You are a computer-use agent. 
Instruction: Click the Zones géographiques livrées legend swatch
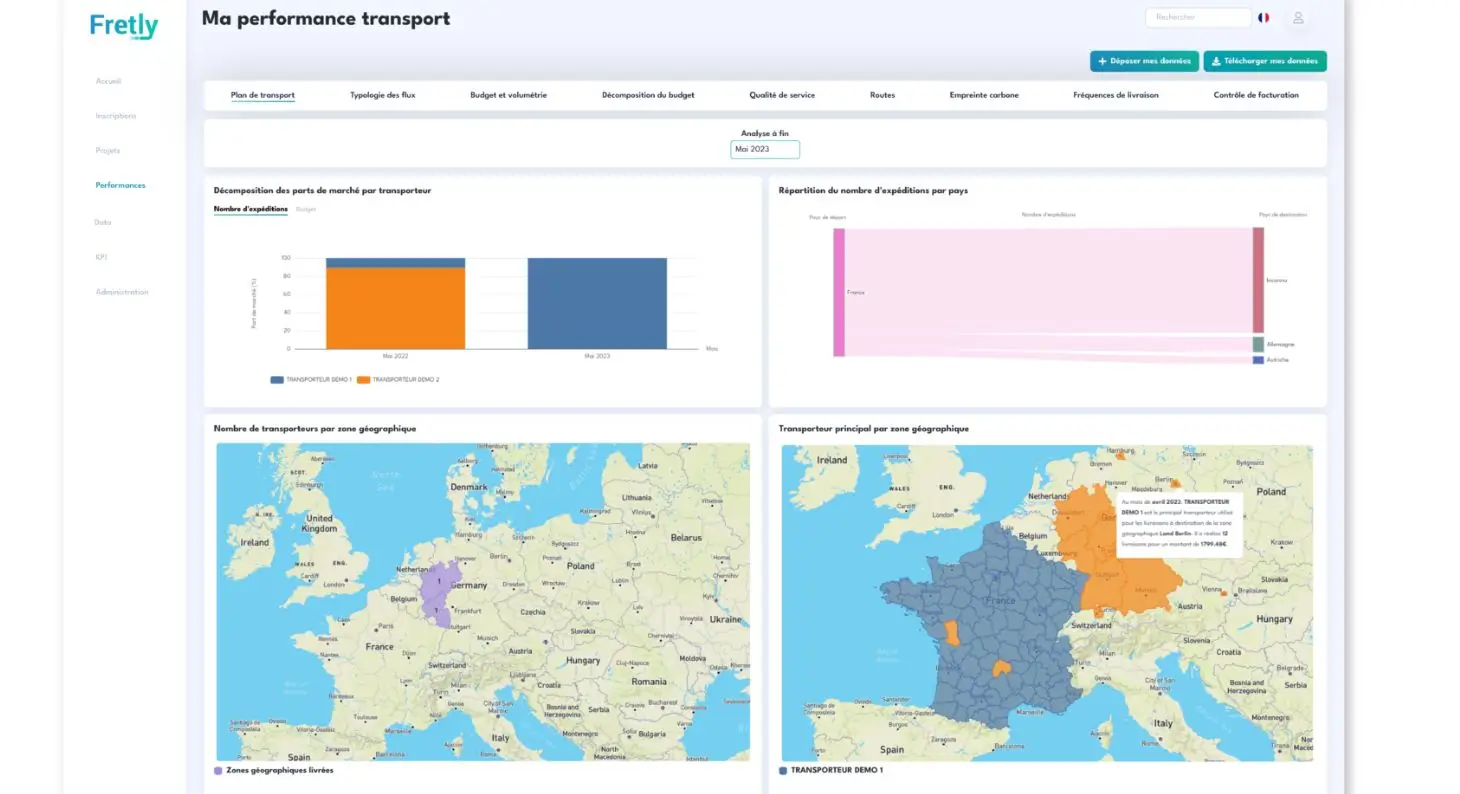[x=219, y=771]
